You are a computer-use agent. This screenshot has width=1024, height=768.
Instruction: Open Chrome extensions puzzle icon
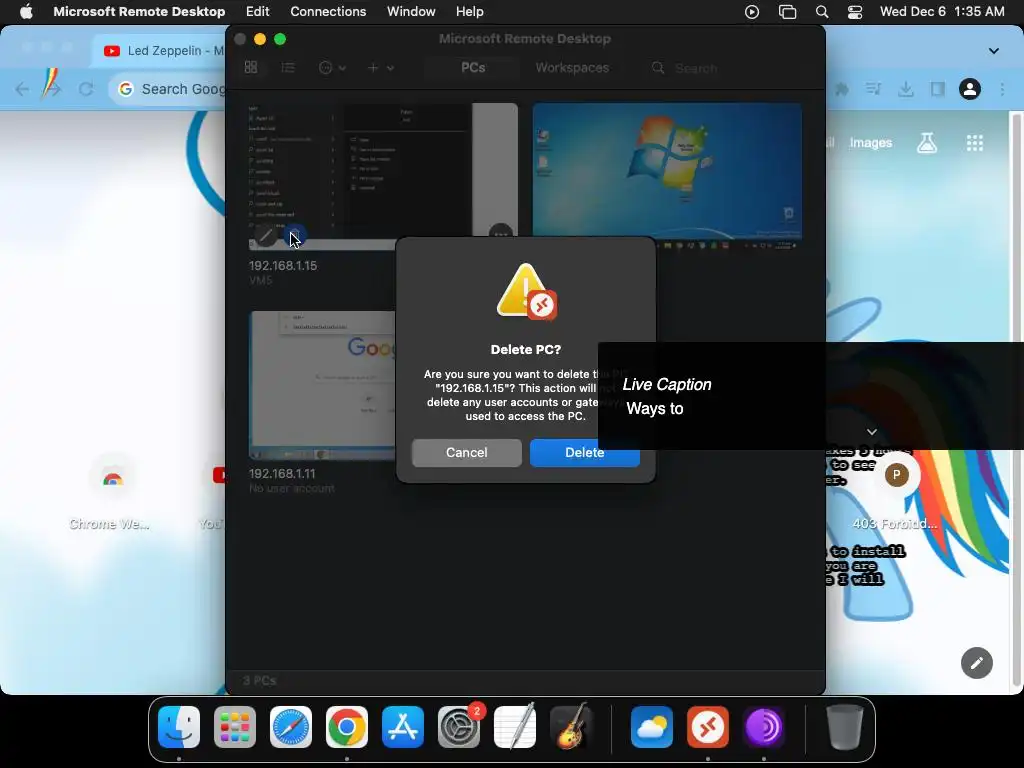pyautogui.click(x=842, y=89)
